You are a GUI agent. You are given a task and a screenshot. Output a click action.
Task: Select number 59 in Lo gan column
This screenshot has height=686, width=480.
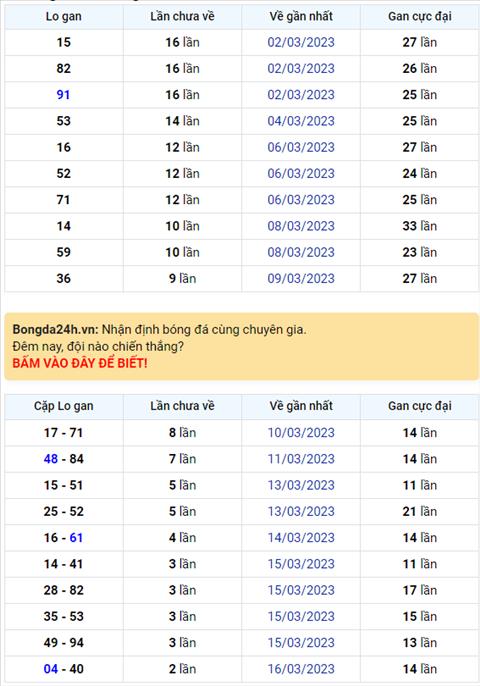[x=63, y=252]
